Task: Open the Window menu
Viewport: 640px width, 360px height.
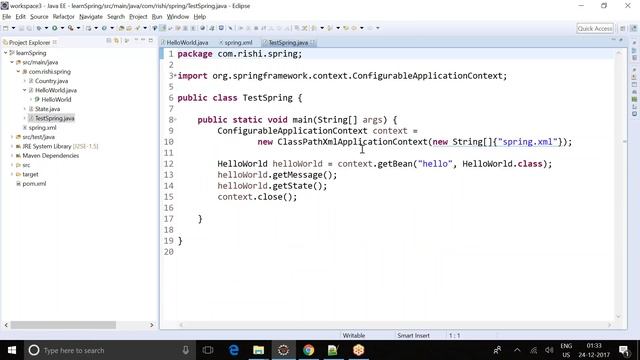Action: 178,17
